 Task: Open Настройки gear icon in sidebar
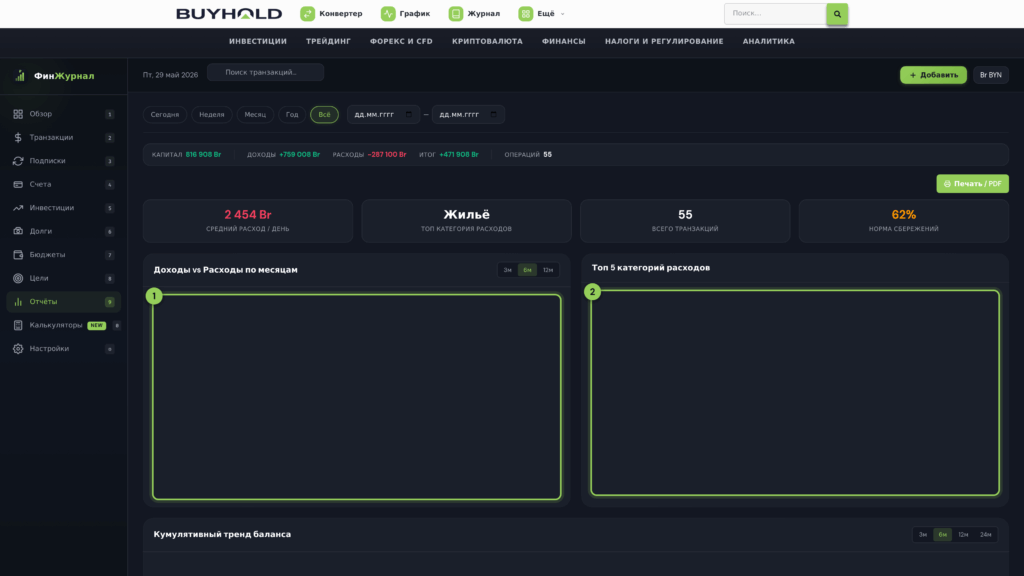[x=18, y=349]
